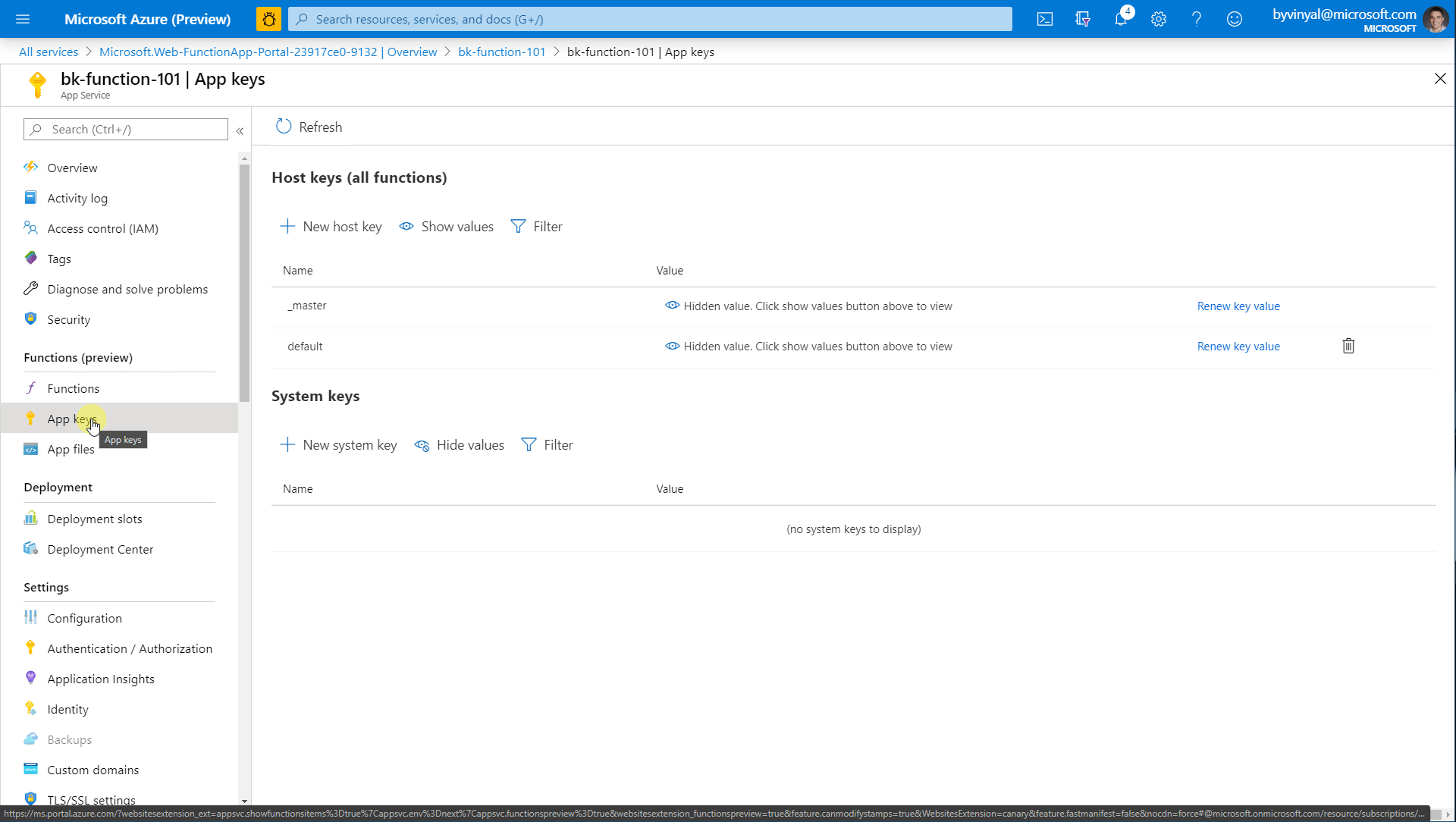This screenshot has height=822, width=1456.
Task: Click the delete trash icon for default key
Action: click(x=1348, y=346)
